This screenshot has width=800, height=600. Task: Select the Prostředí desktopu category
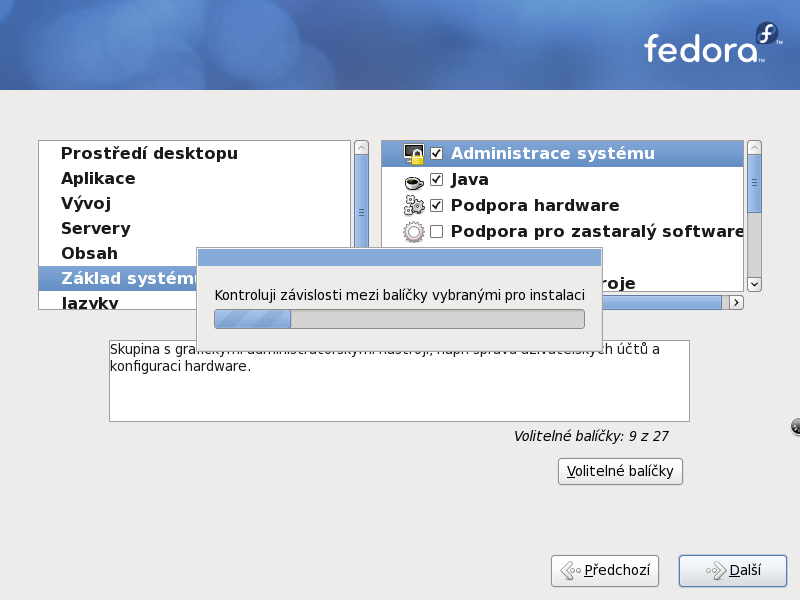tap(194, 153)
